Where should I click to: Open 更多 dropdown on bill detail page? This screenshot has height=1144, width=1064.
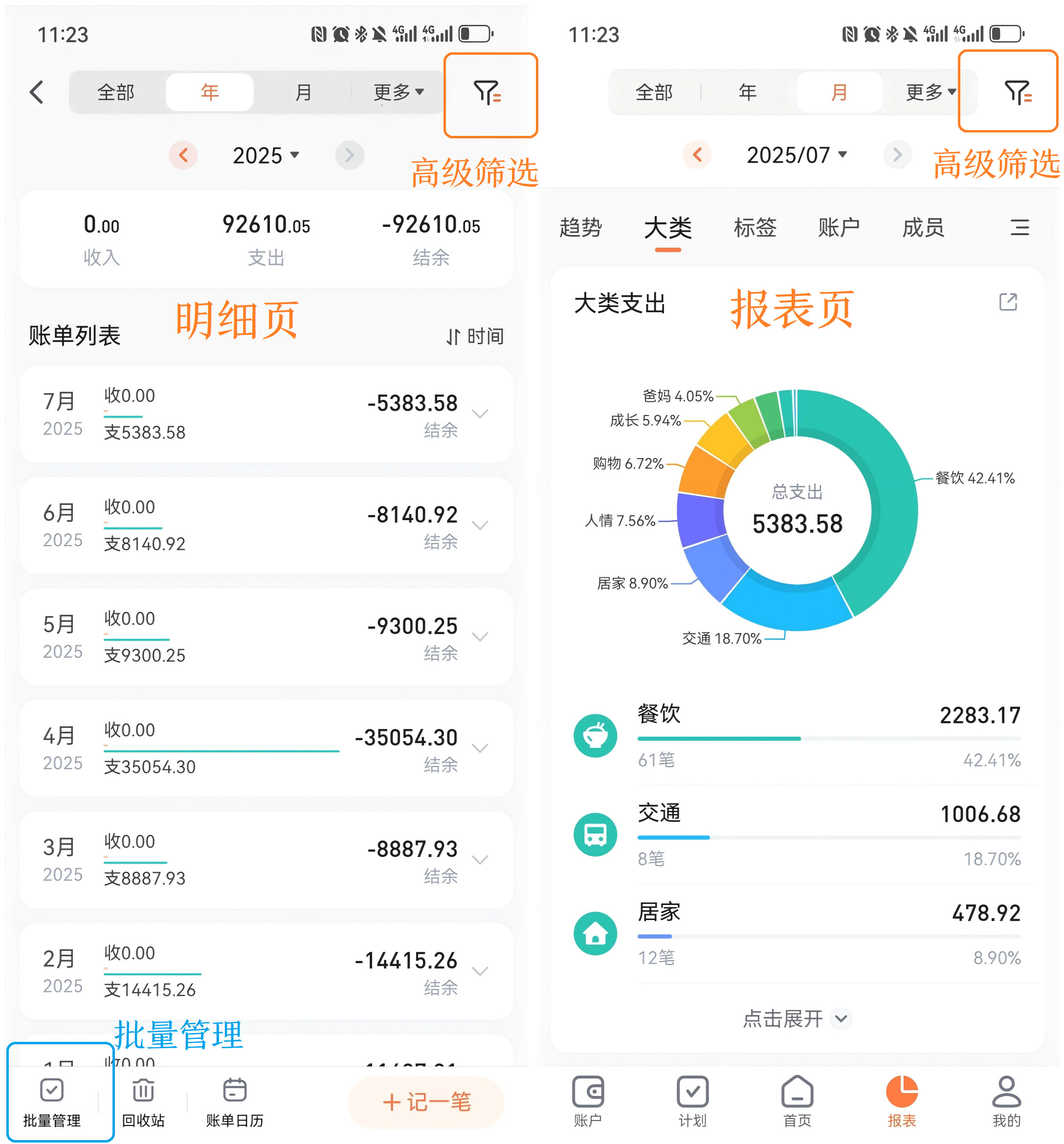(398, 92)
